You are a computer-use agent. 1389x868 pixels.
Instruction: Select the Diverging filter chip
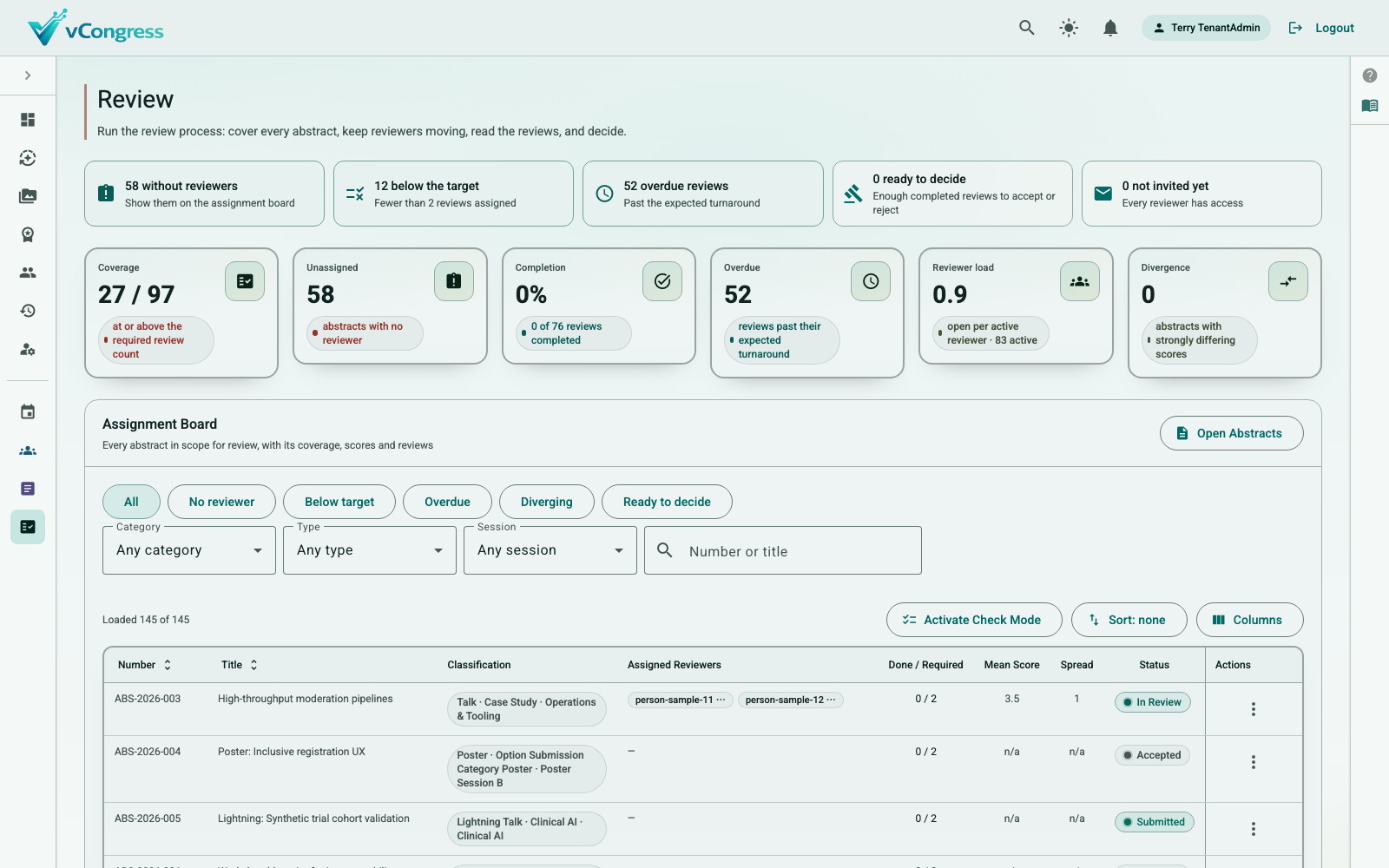tap(547, 502)
